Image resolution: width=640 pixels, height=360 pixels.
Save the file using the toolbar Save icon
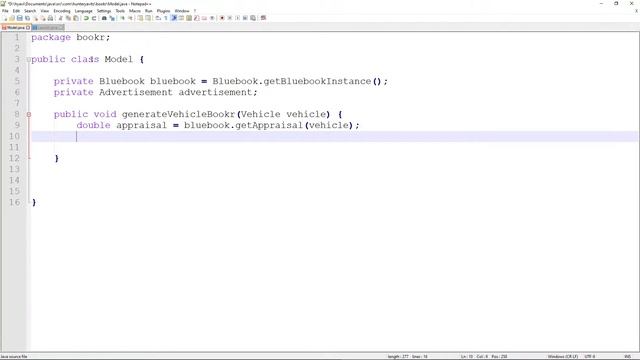(20, 18)
